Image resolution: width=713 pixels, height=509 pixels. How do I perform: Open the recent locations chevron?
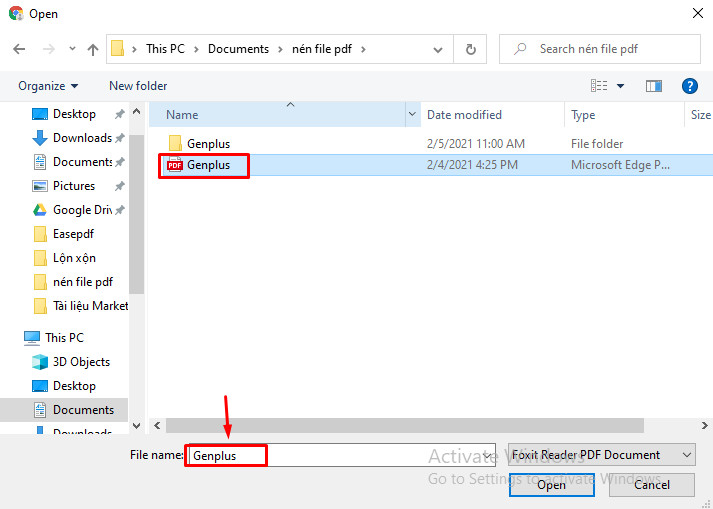point(72,49)
